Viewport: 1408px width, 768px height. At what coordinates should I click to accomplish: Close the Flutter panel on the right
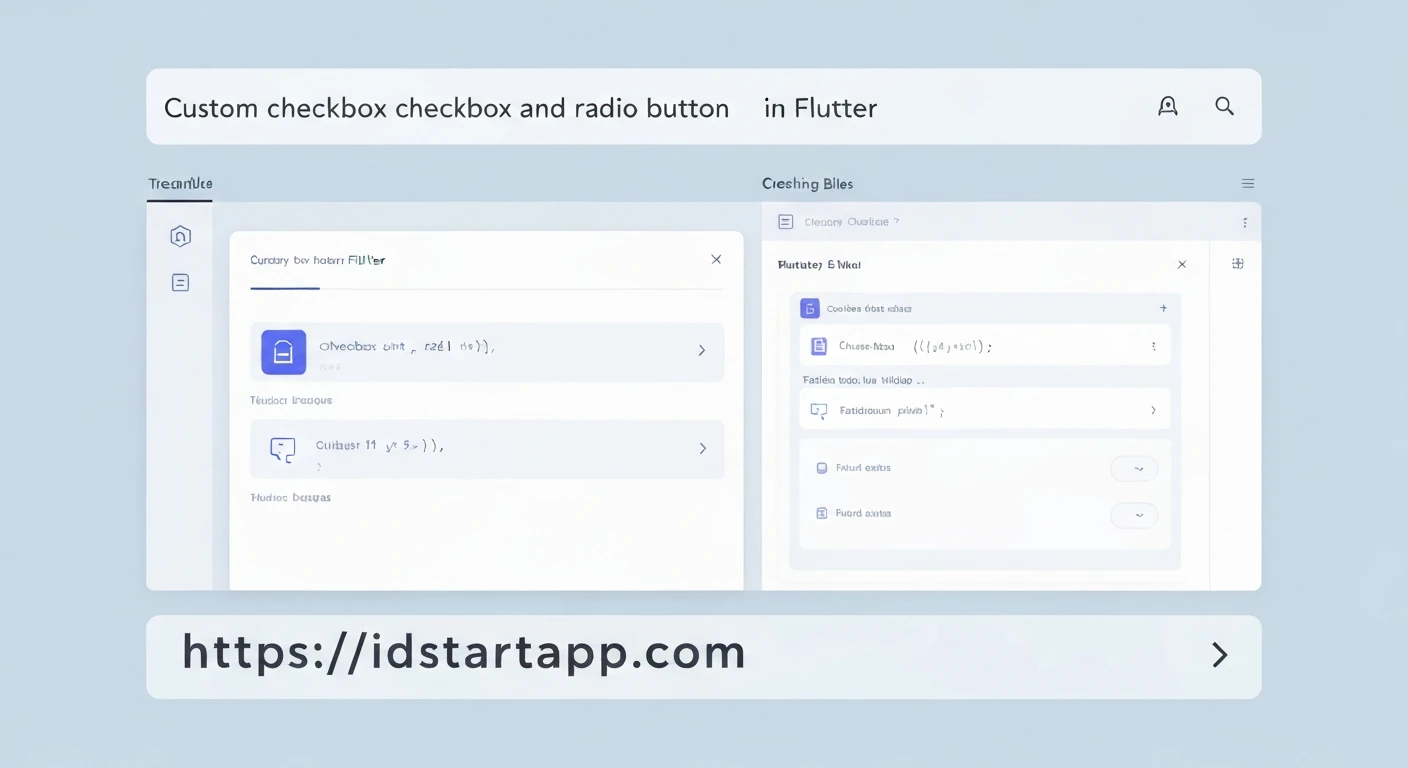pyautogui.click(x=1182, y=265)
